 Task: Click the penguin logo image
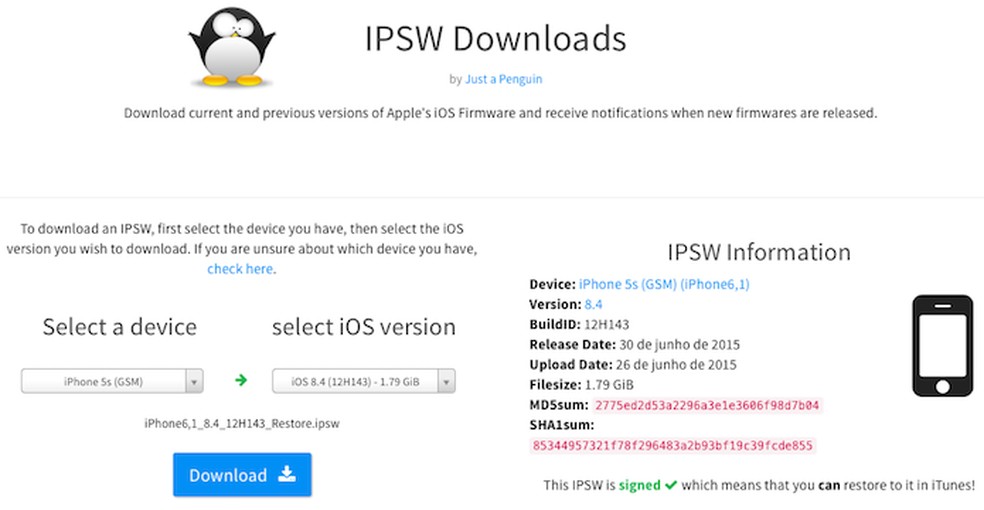pos(232,47)
